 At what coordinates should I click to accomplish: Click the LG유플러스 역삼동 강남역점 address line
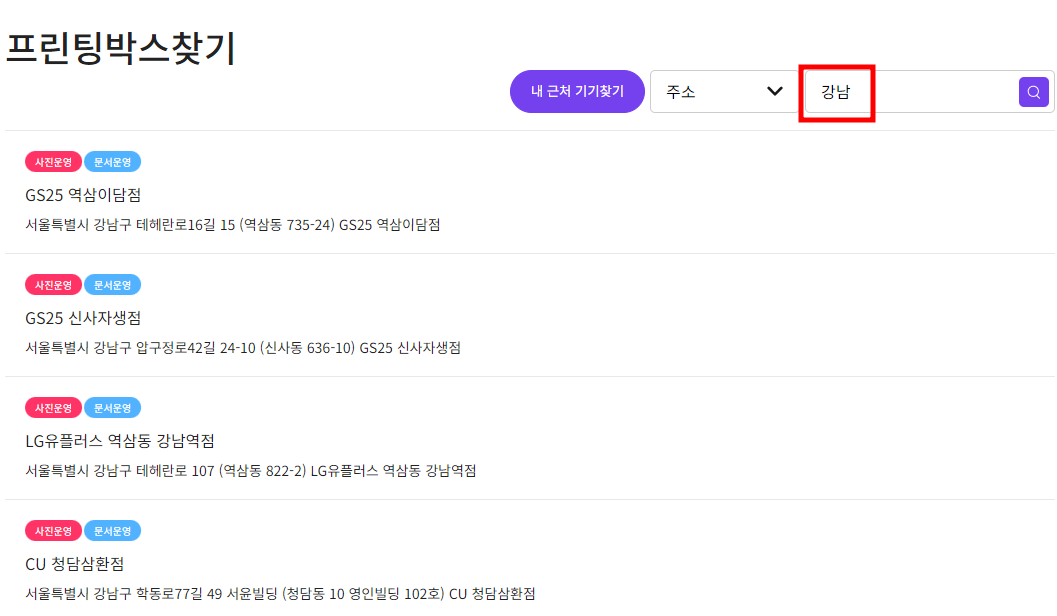coord(250,472)
